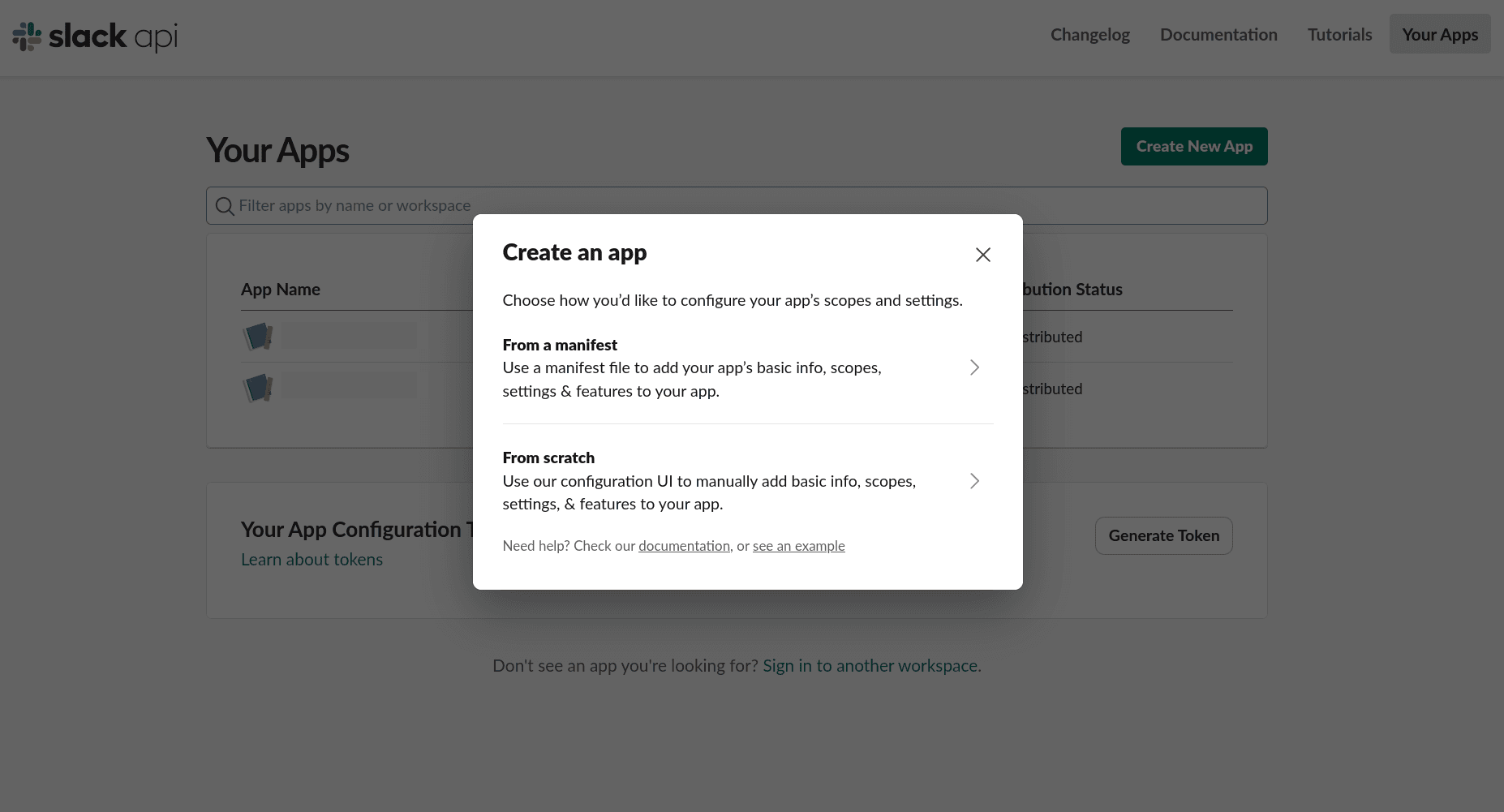Screen dimensions: 1504x812
Task: Click the Create New App button
Action: coord(1194,146)
